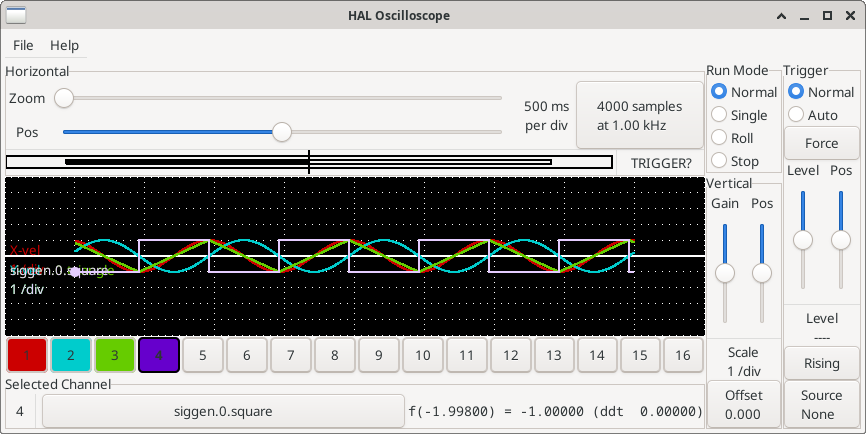Select Single run mode
Viewport: 866px width, 434px height.
coord(719,115)
